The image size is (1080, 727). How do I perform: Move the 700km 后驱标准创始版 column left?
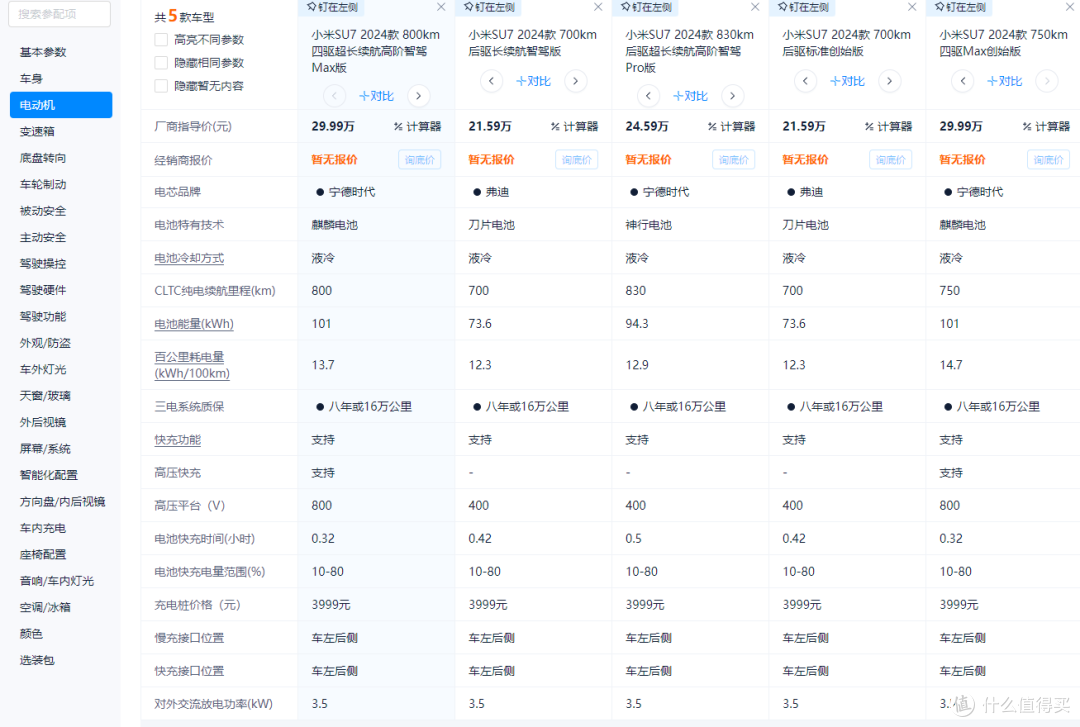(805, 81)
